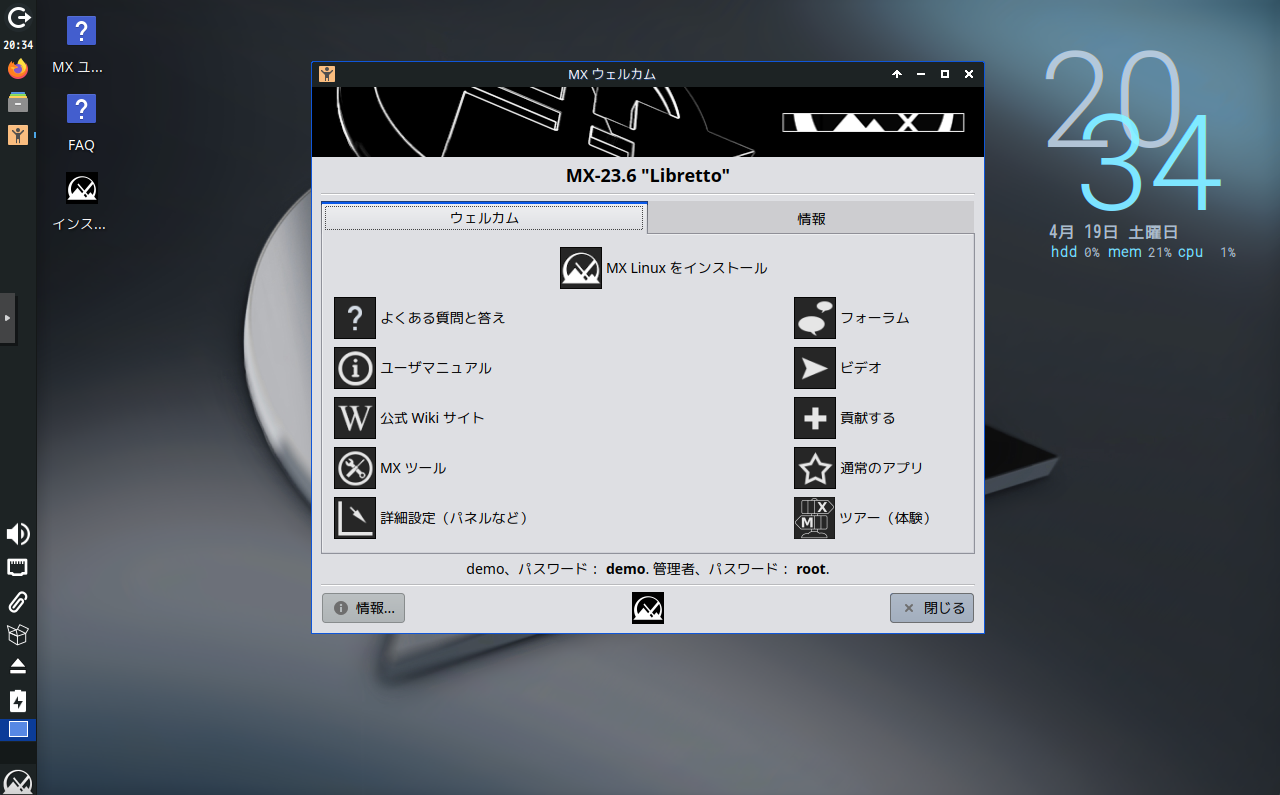The width and height of the screenshot is (1280, 795).
Task: Open 通常のアプリ star icon
Action: click(x=815, y=468)
